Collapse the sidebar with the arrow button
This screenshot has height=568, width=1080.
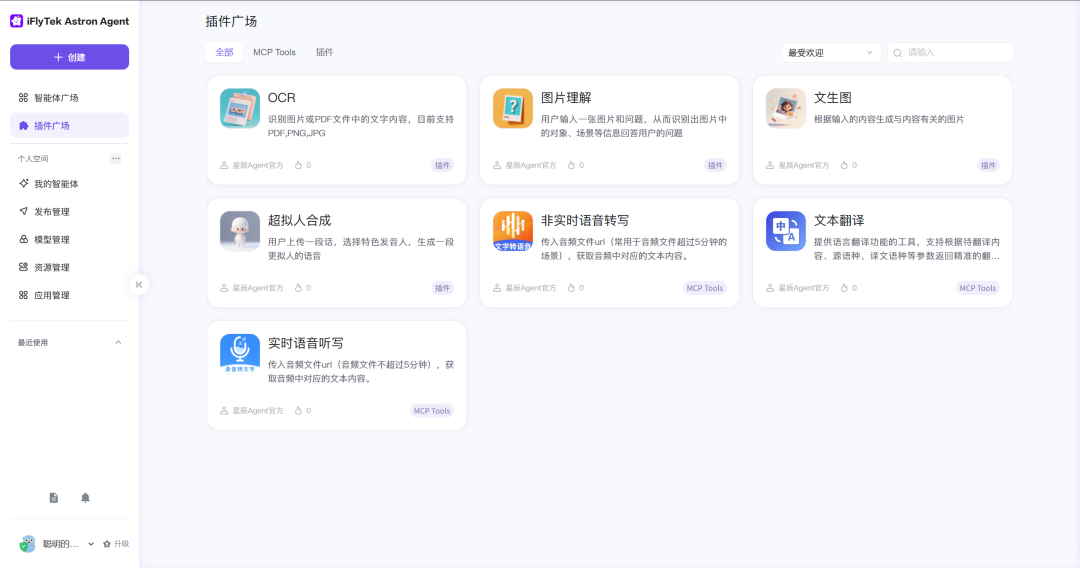pos(139,284)
